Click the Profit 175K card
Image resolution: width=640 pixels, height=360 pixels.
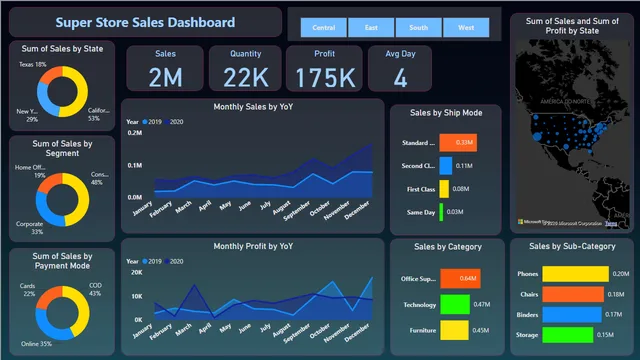(324, 69)
